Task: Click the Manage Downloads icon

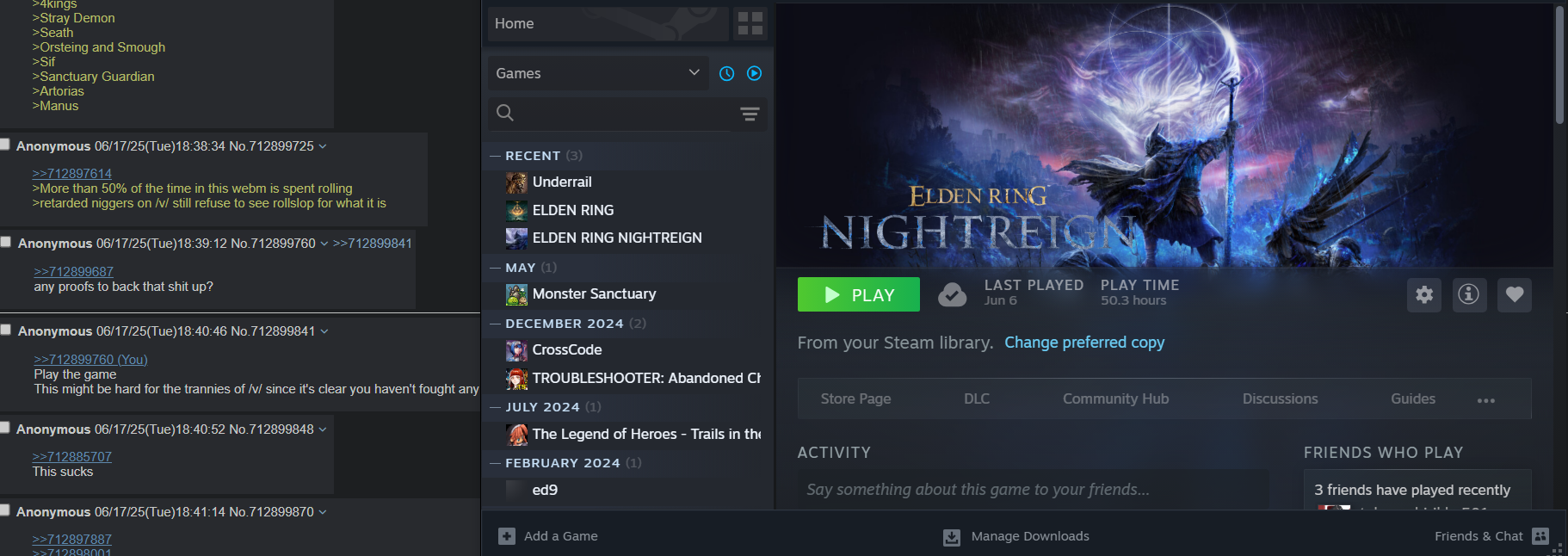Action: [x=951, y=537]
